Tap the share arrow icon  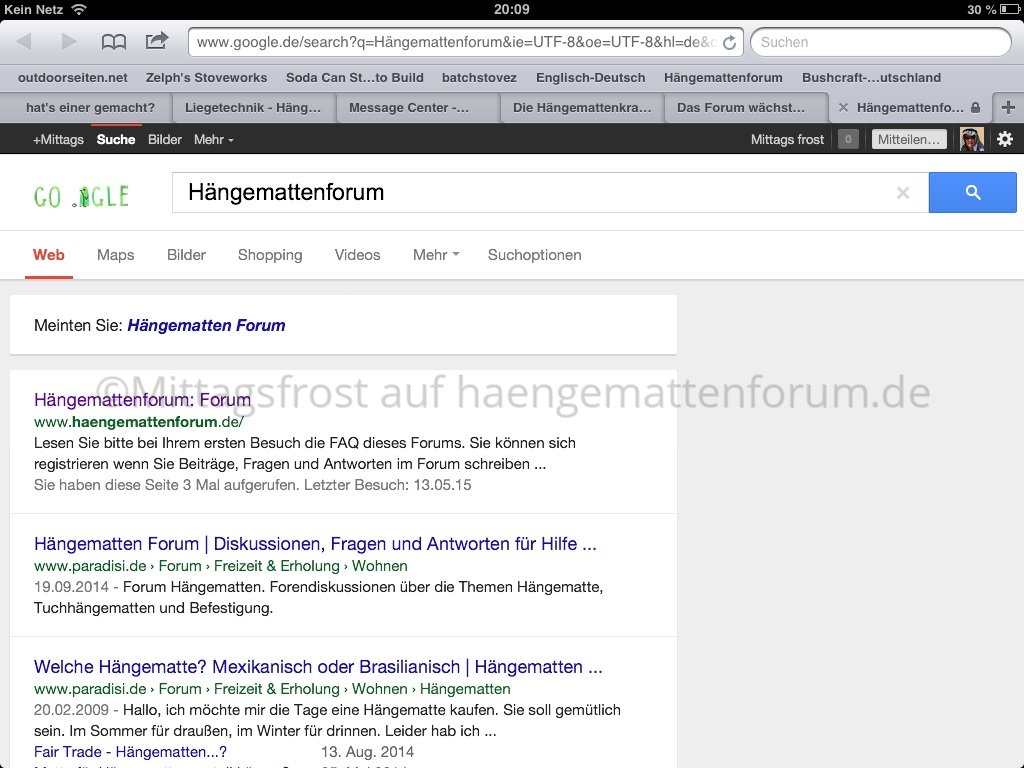[157, 42]
